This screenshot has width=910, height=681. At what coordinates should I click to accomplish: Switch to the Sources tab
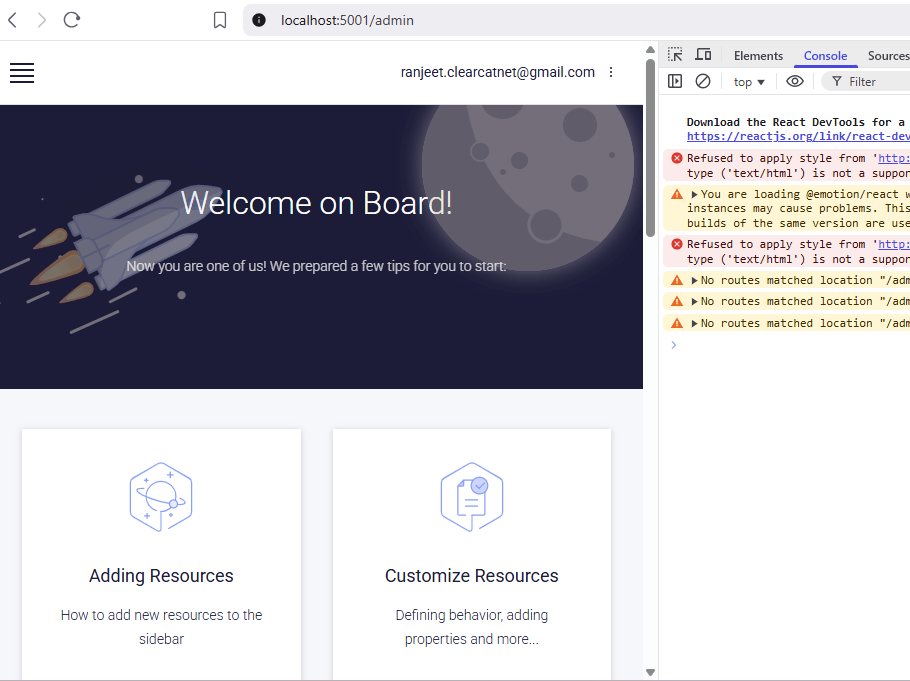(887, 56)
